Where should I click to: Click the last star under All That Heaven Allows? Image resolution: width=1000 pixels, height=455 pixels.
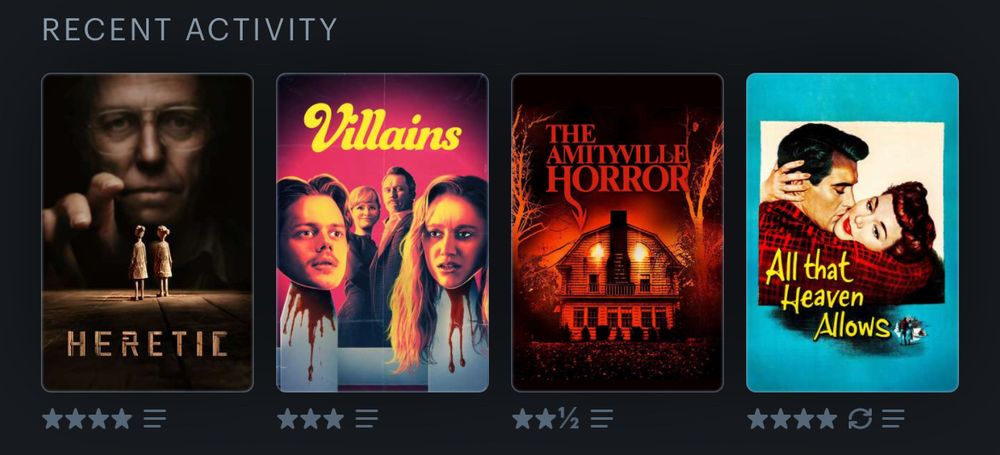(826, 419)
